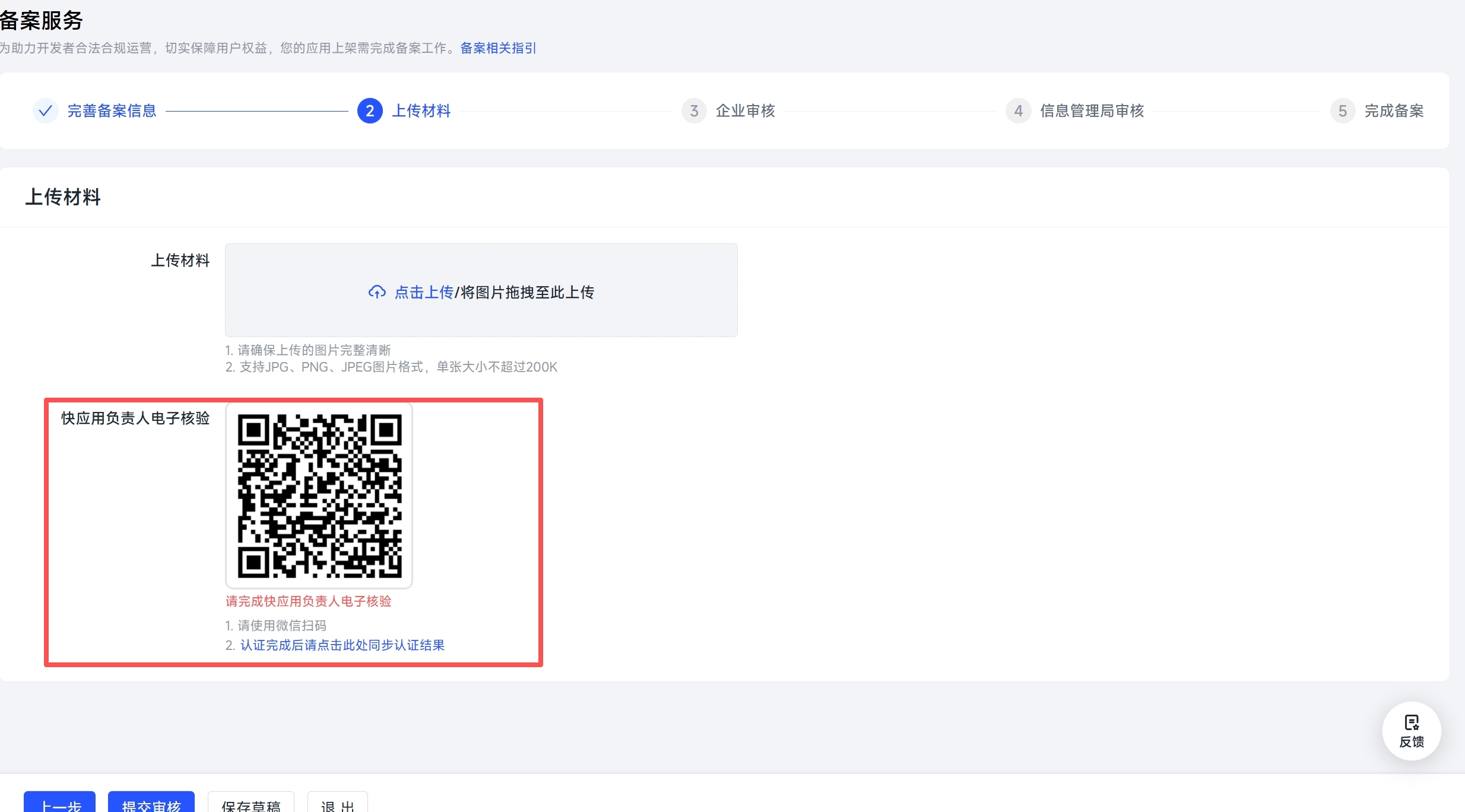1465x812 pixels.
Task: Click the 保存草稿 button
Action: coord(250,803)
